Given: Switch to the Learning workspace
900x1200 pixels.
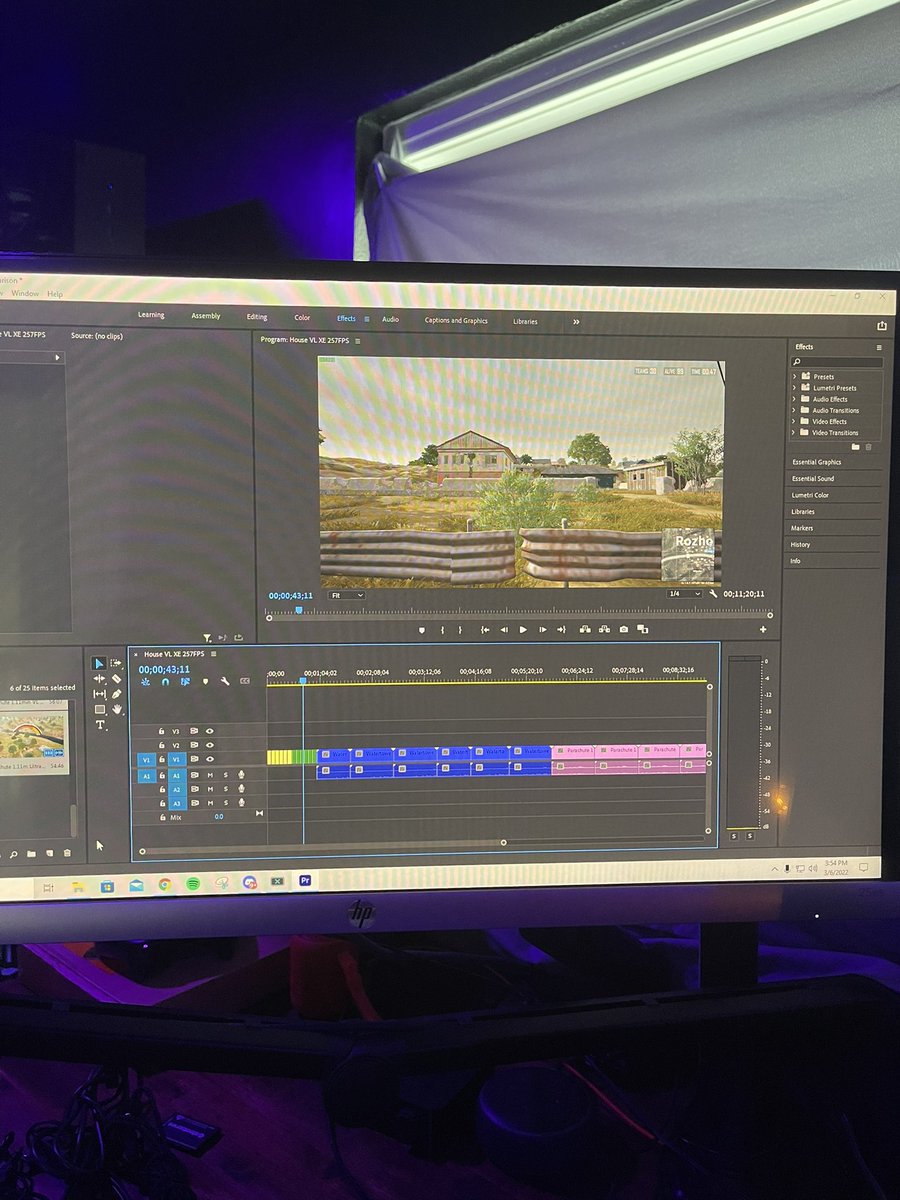Looking at the screenshot, I should 151,315.
